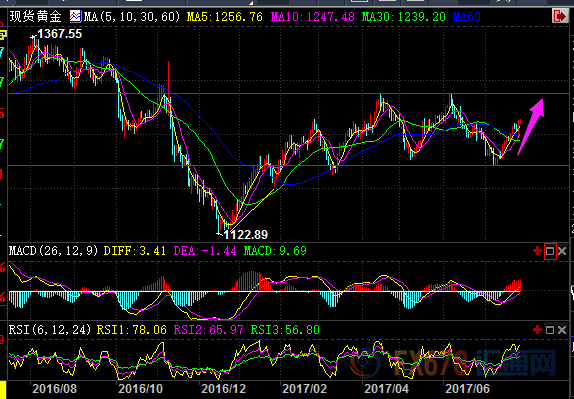The height and width of the screenshot is (399, 574).
Task: Close the RSI indicator panel
Action: (562, 330)
